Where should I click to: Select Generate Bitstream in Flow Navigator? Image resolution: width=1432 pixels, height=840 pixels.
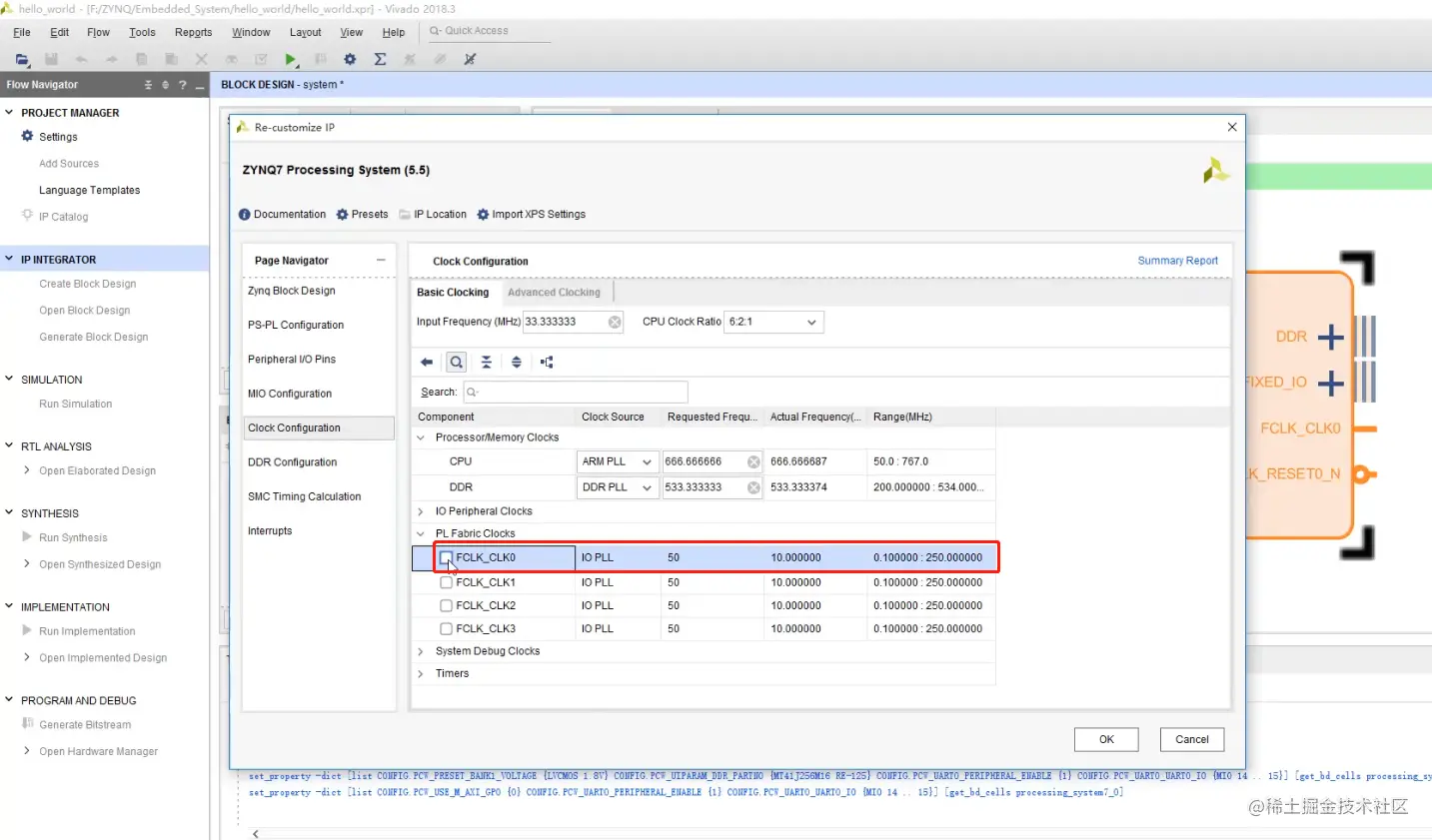pos(85,725)
